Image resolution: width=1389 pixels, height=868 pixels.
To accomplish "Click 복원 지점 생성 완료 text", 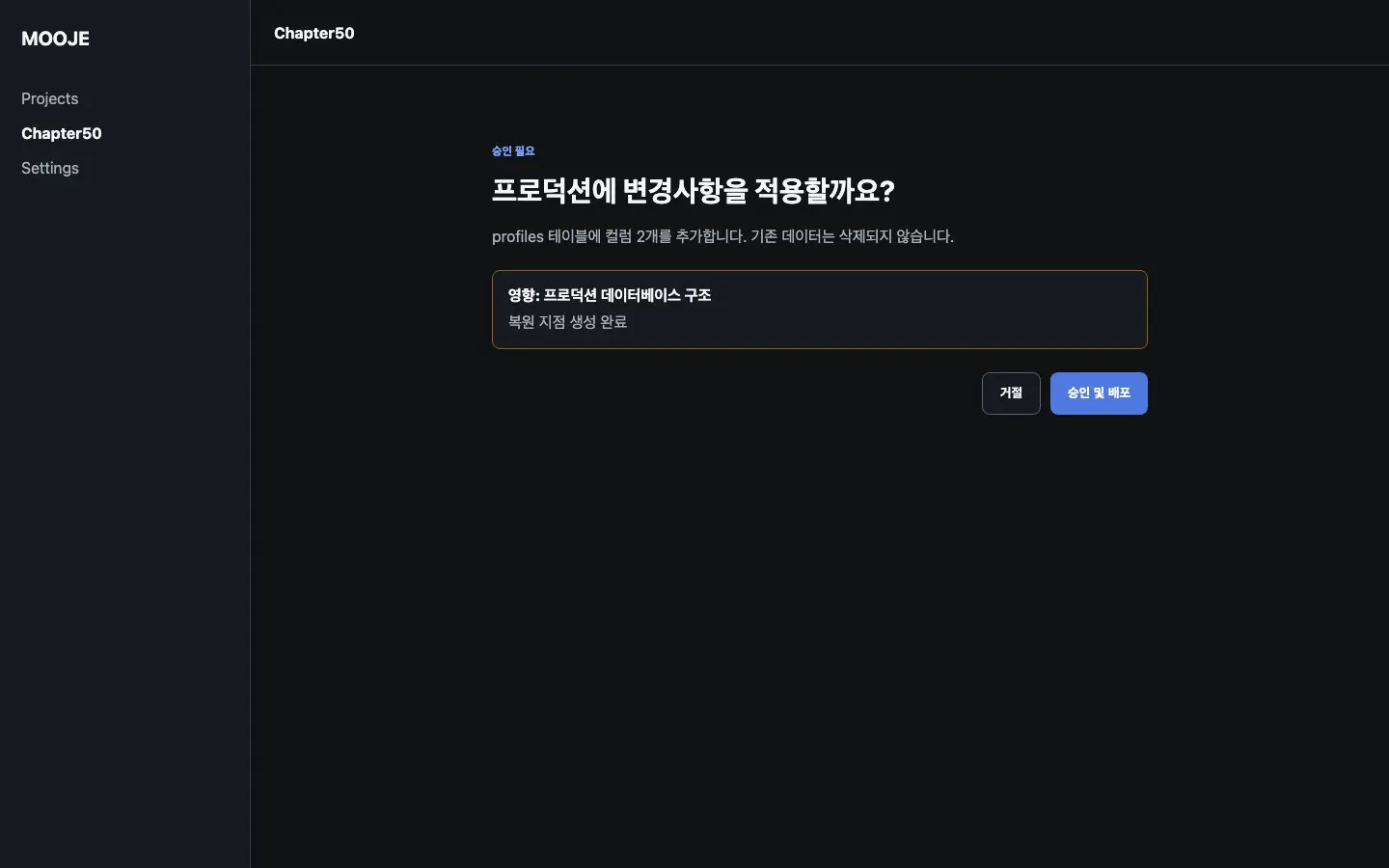I will (x=567, y=322).
